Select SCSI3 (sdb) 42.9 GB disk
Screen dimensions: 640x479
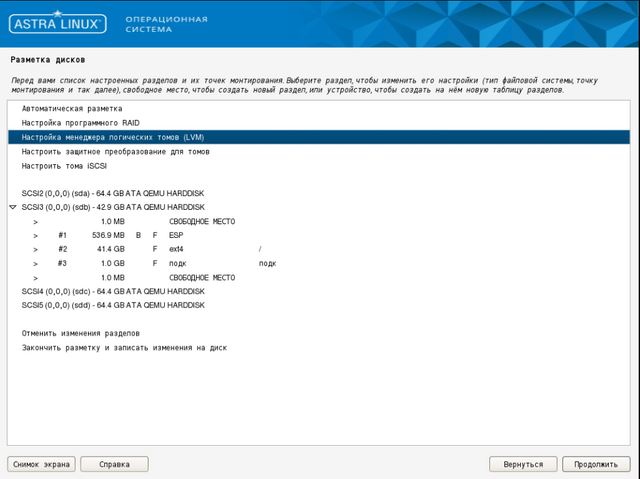(112, 207)
